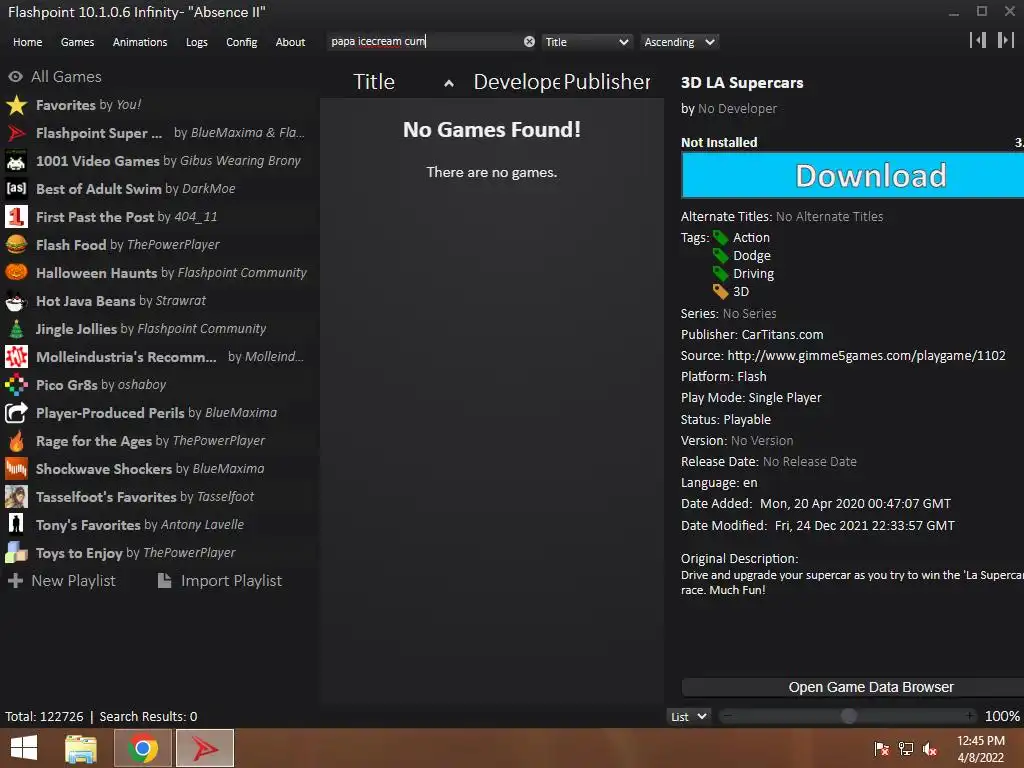
Task: Open the Rage for the Ages flame icon
Action: [x=16, y=441]
